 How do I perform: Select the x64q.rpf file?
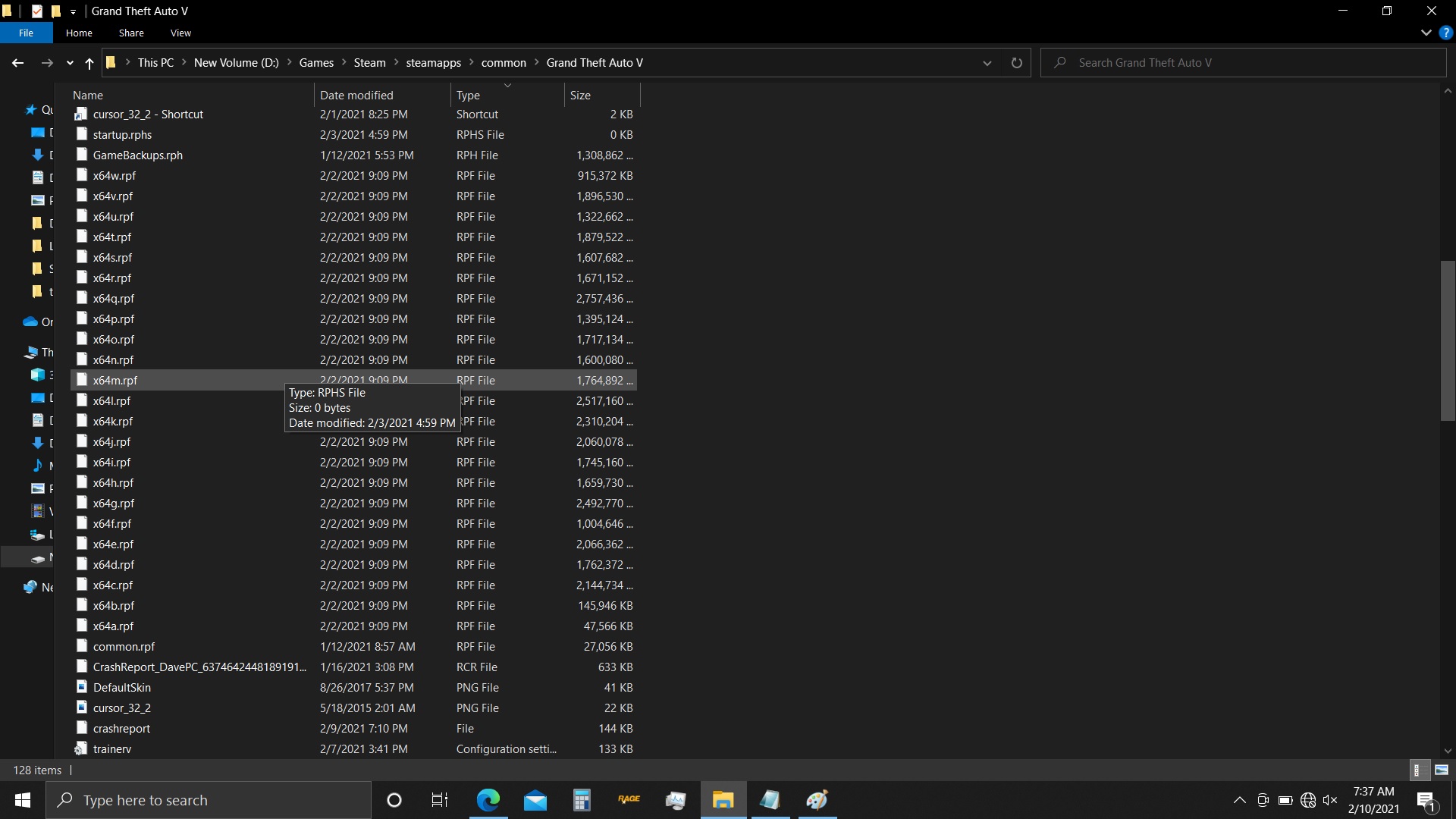click(114, 299)
